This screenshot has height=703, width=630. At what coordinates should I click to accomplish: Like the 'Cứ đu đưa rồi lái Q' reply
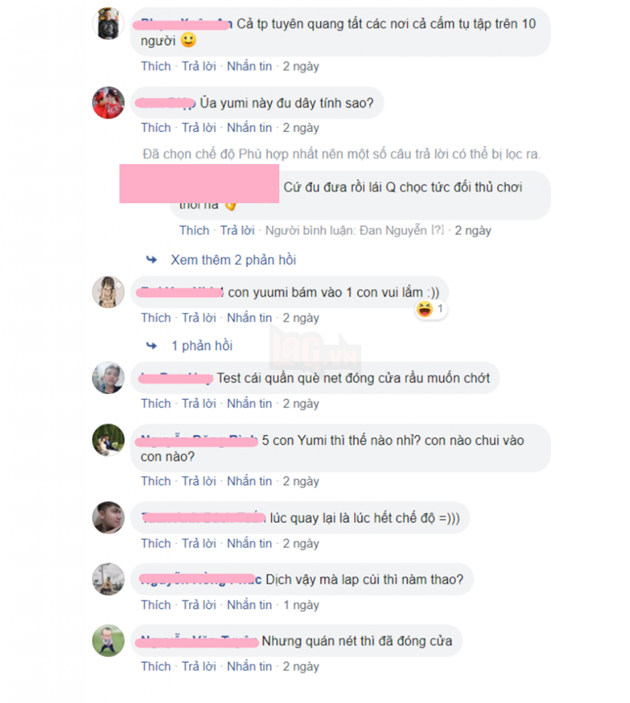pyautogui.click(x=194, y=230)
